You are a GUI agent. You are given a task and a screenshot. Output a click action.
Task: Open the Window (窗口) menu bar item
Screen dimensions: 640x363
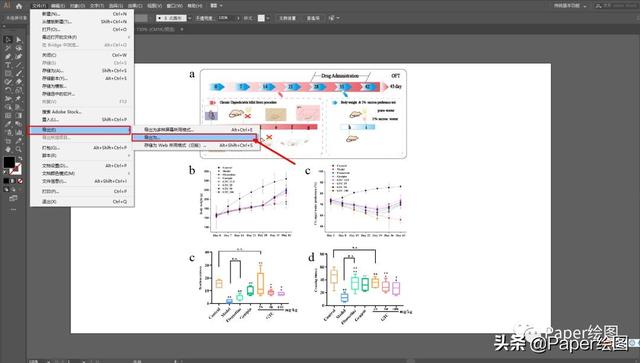coord(175,6)
